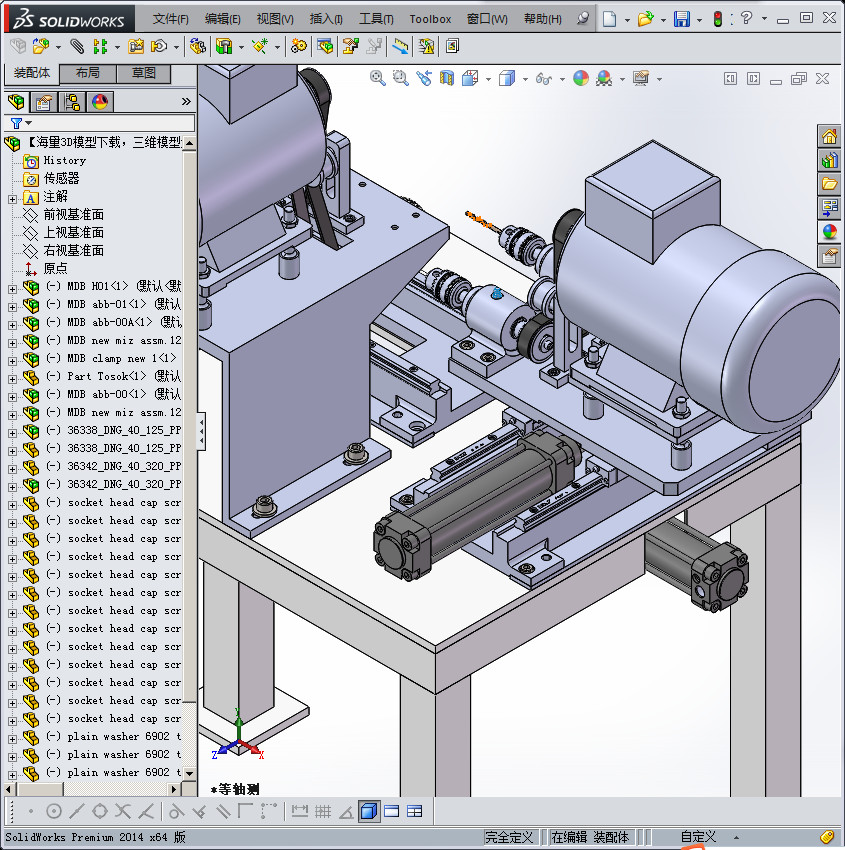Viewport: 845px width, 850px height.
Task: Click the panel collapse handle beside tree
Action: 201,432
